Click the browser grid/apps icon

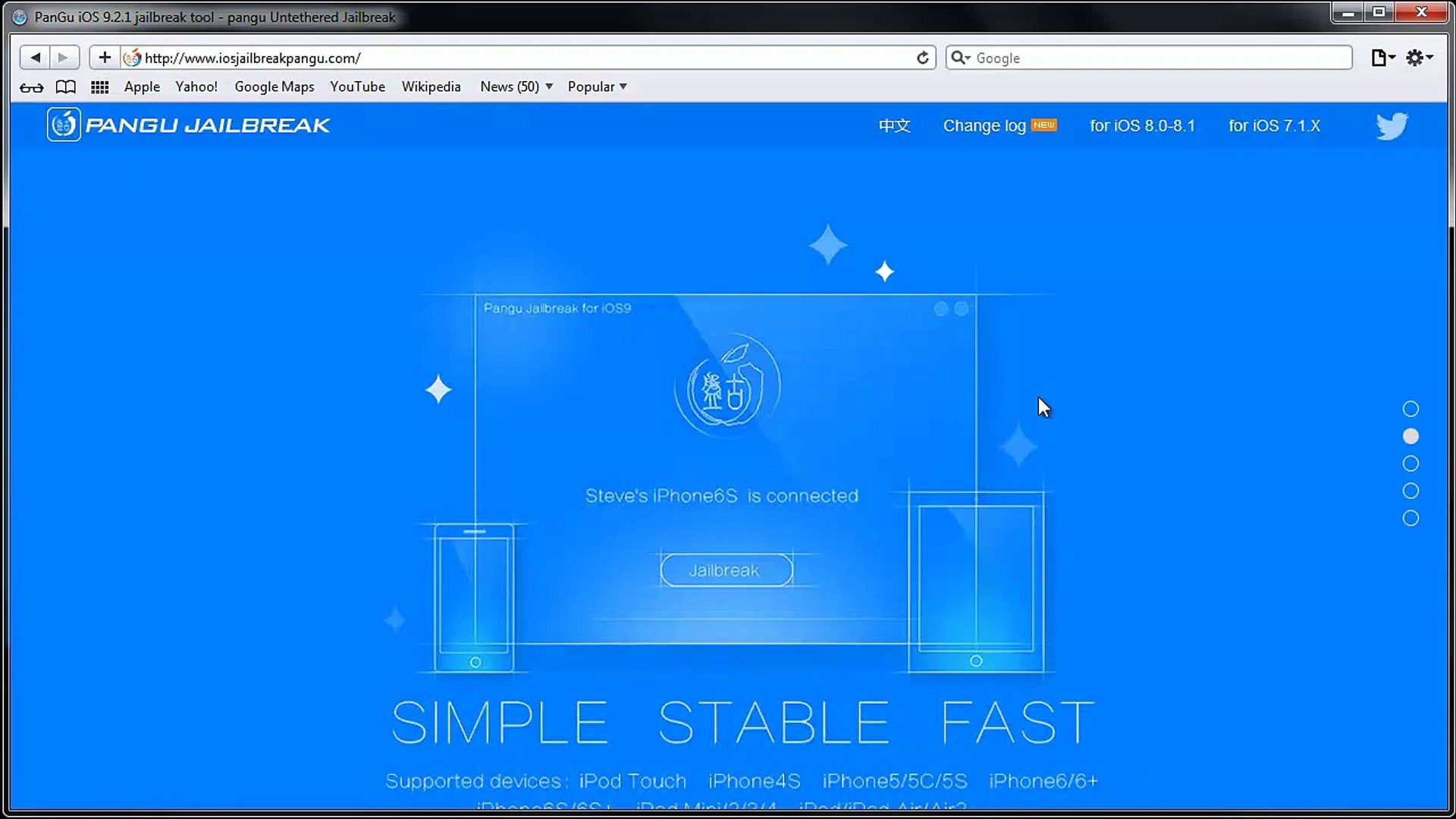pyautogui.click(x=99, y=86)
